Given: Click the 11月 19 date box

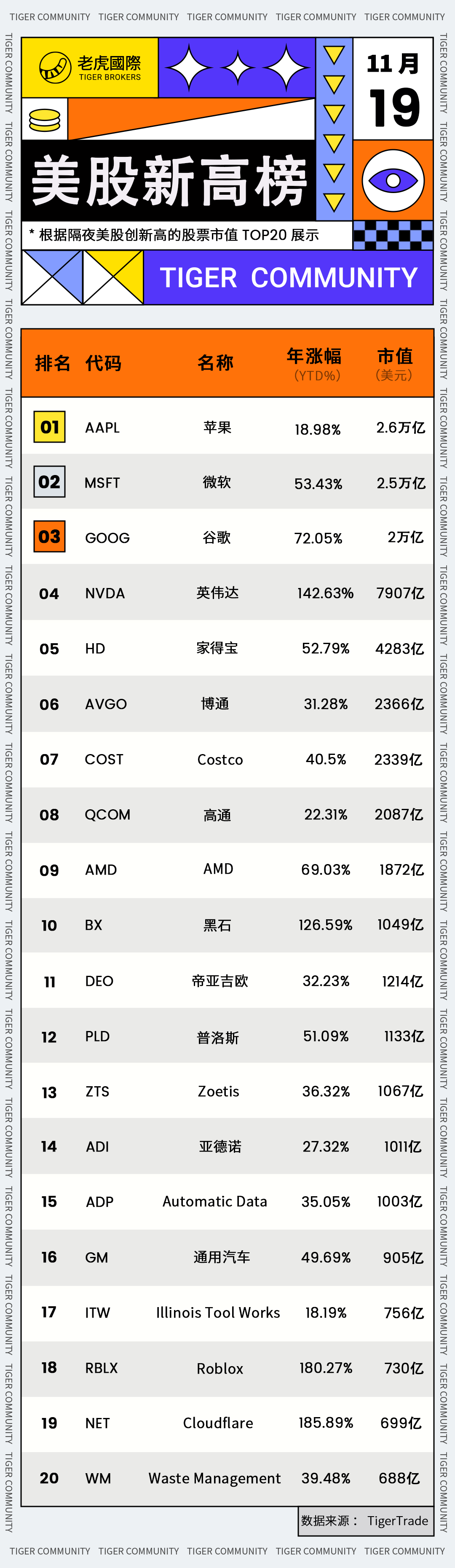Looking at the screenshot, I should pos(393,89).
